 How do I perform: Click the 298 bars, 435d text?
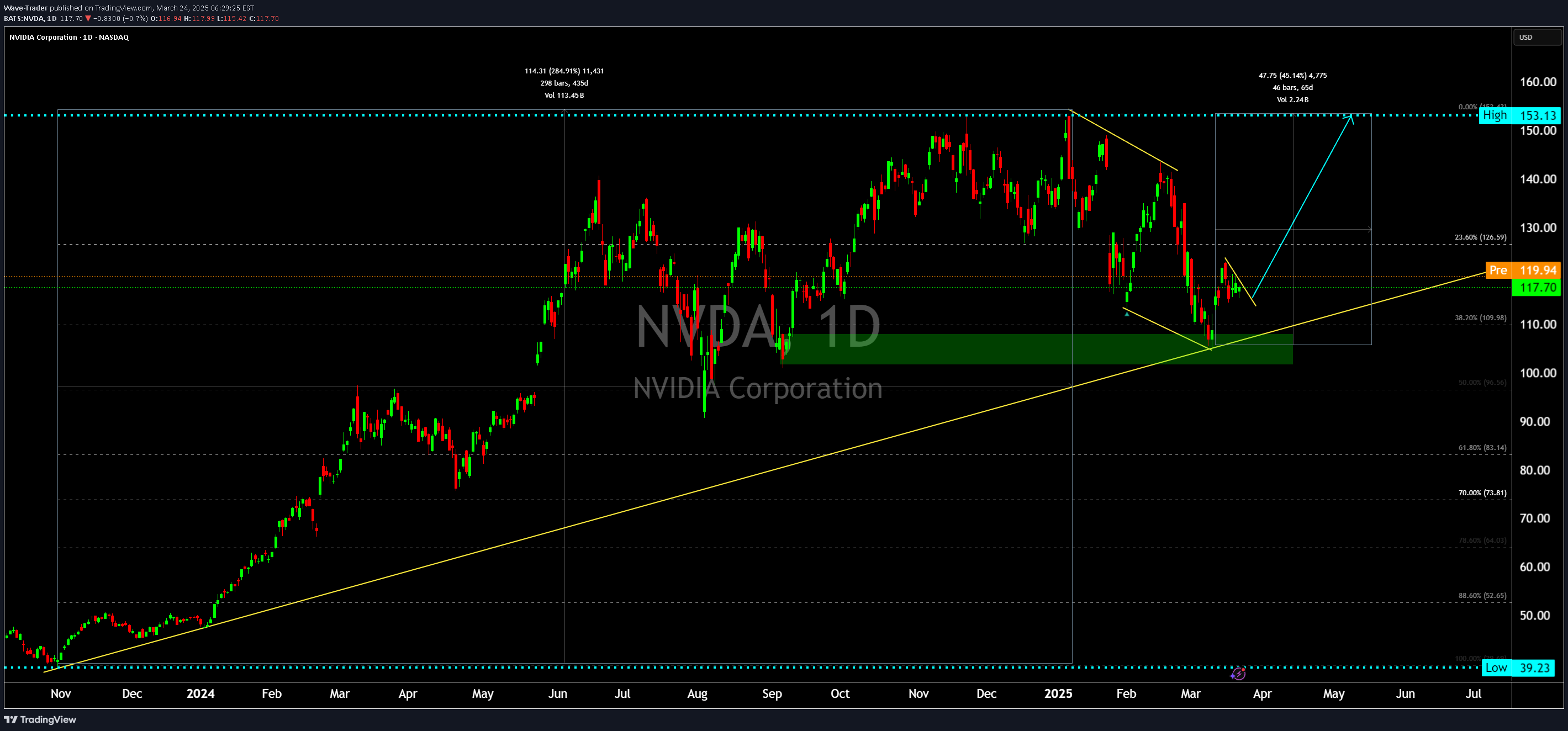[564, 83]
